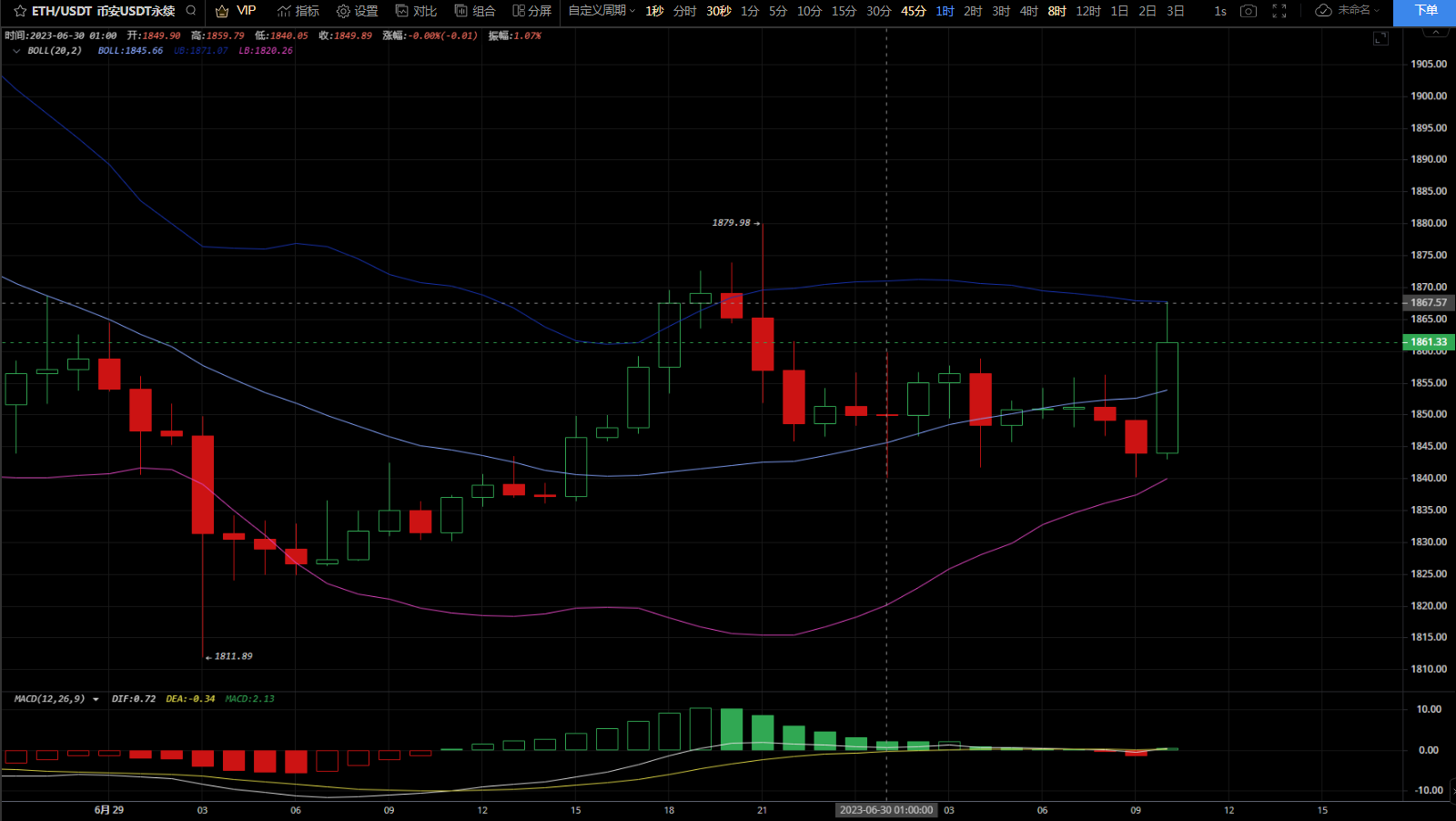1456x821 pixels.
Task: Collapse the top panel with the up chevron
Action: [1435, 32]
